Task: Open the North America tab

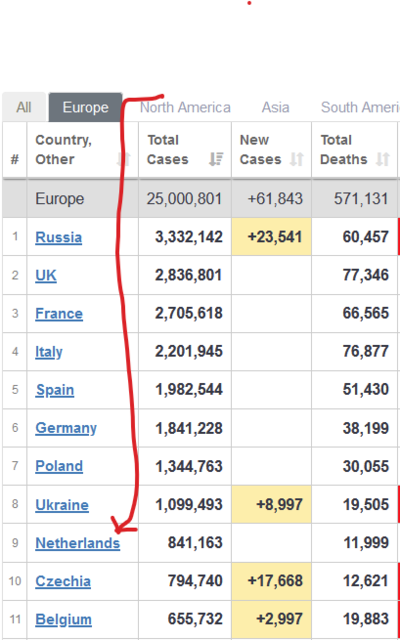Action: click(185, 107)
